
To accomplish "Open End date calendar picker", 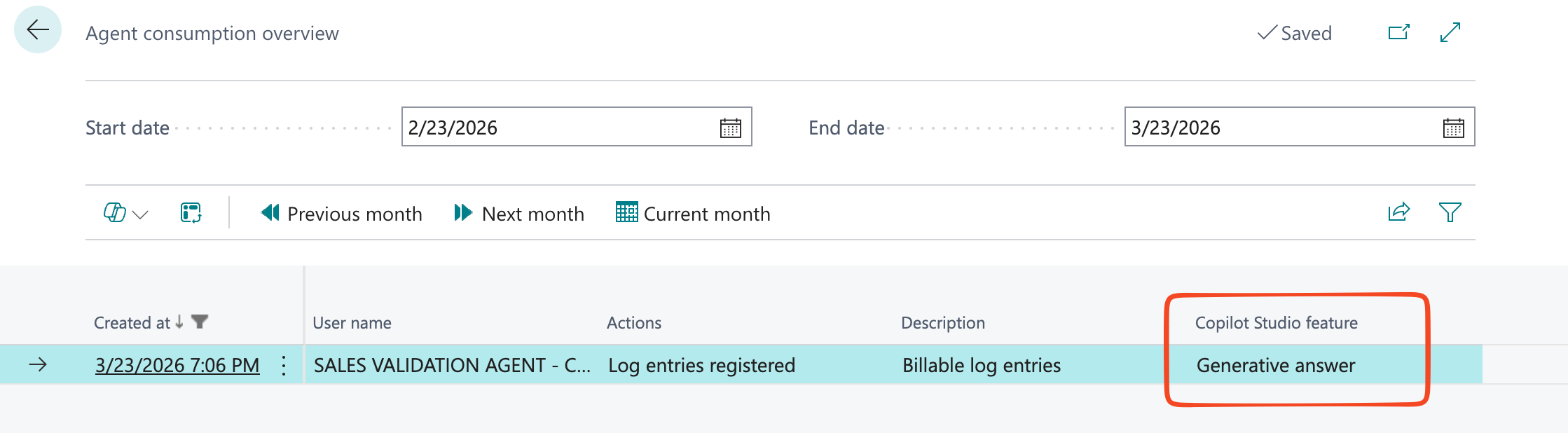I will click(x=1453, y=128).
